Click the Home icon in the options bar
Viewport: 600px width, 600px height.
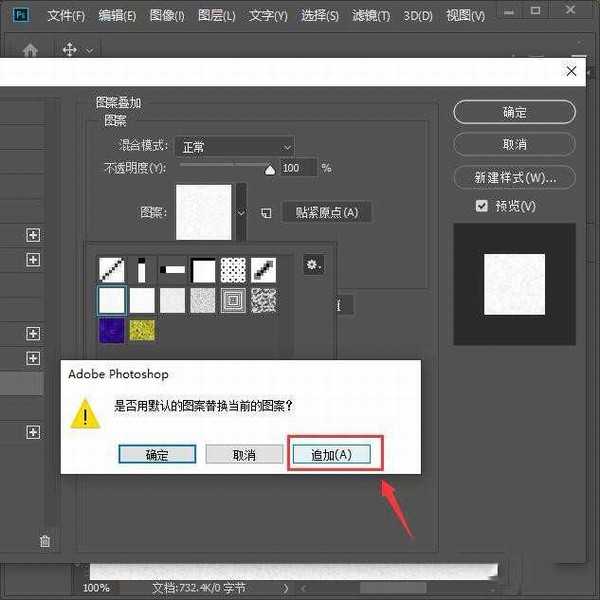[30, 49]
